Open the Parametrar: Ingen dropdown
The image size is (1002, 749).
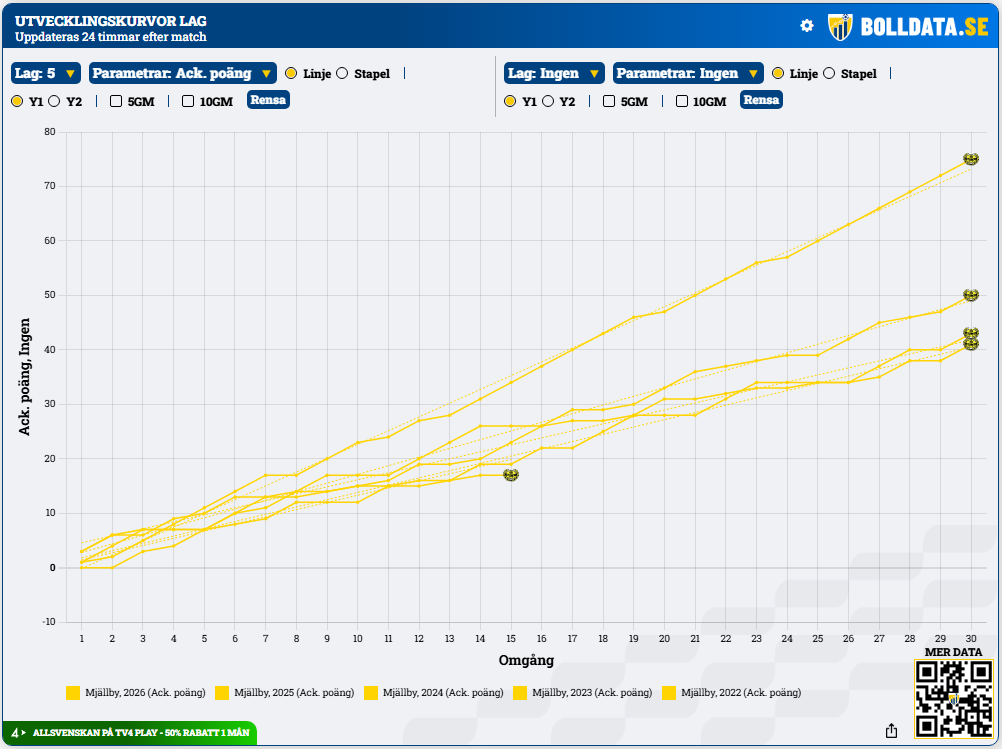pos(688,73)
